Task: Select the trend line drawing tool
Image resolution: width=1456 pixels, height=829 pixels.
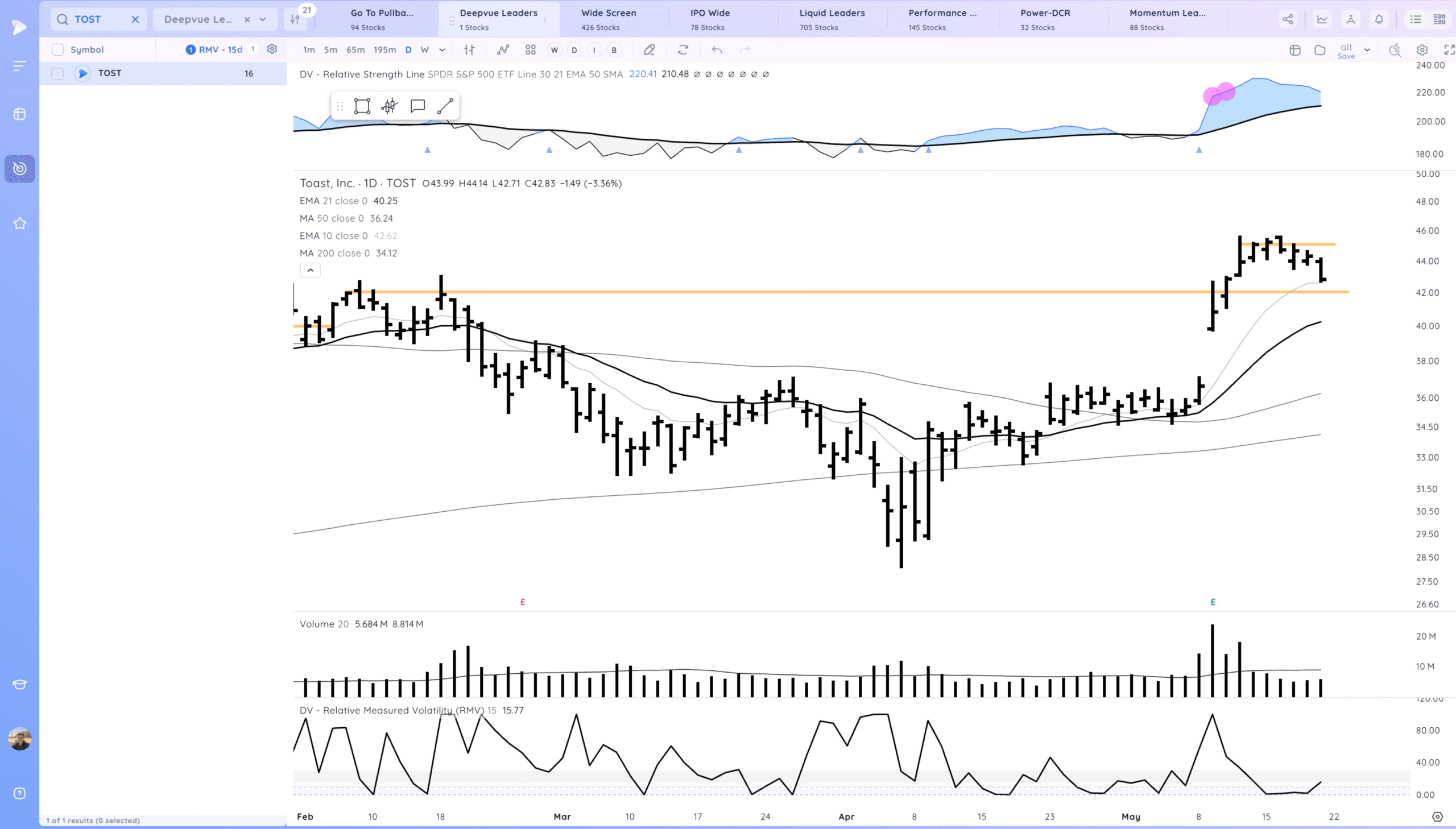Action: coord(445,106)
